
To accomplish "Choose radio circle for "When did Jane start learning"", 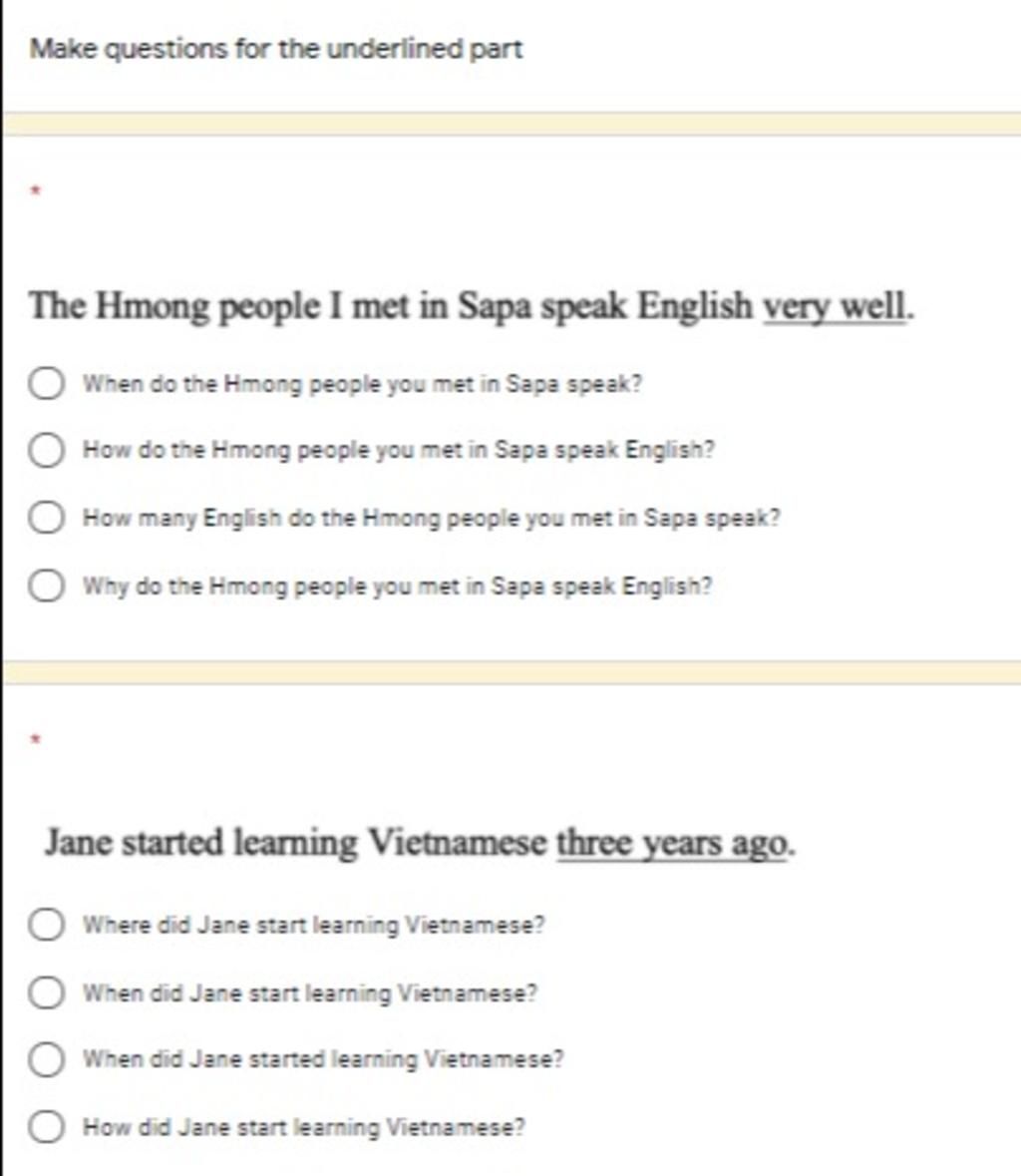I will pyautogui.click(x=46, y=992).
